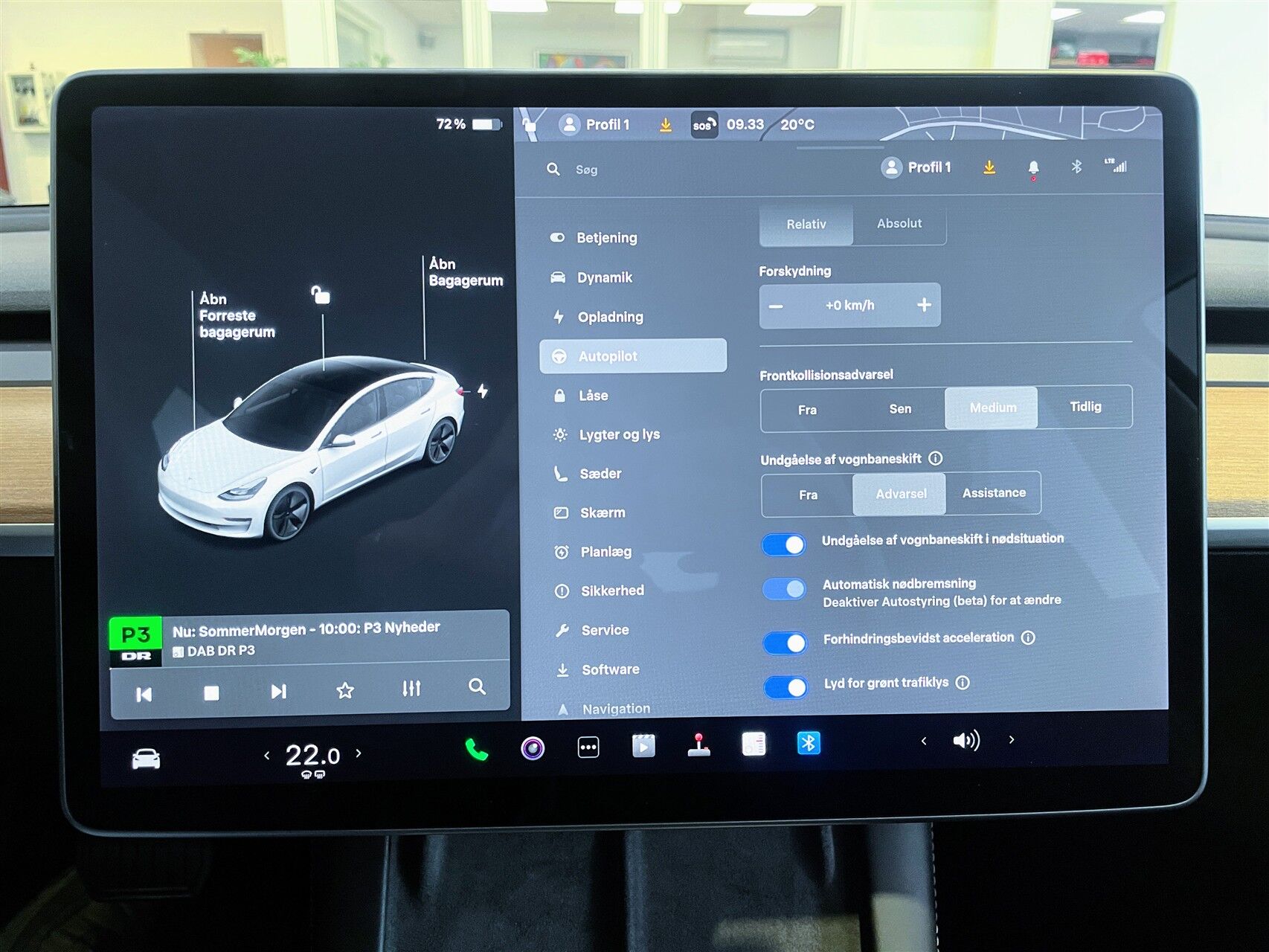
Task: Tap the charge port lightning bolt
Action: coord(483,390)
